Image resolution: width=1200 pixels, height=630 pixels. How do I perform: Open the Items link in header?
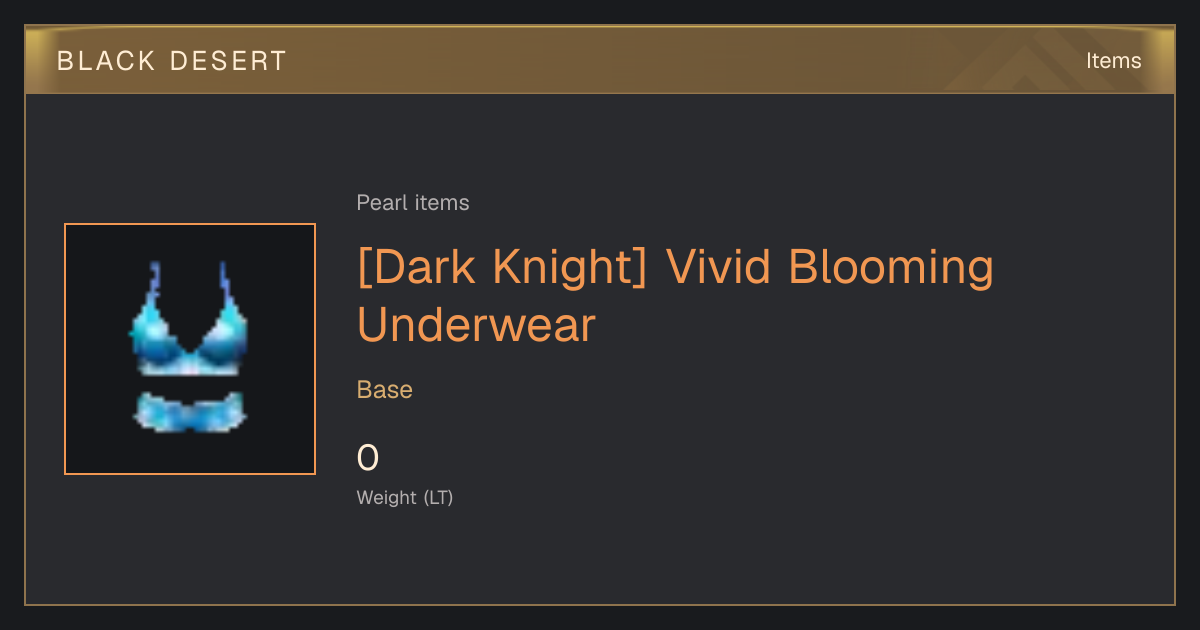coord(1113,61)
